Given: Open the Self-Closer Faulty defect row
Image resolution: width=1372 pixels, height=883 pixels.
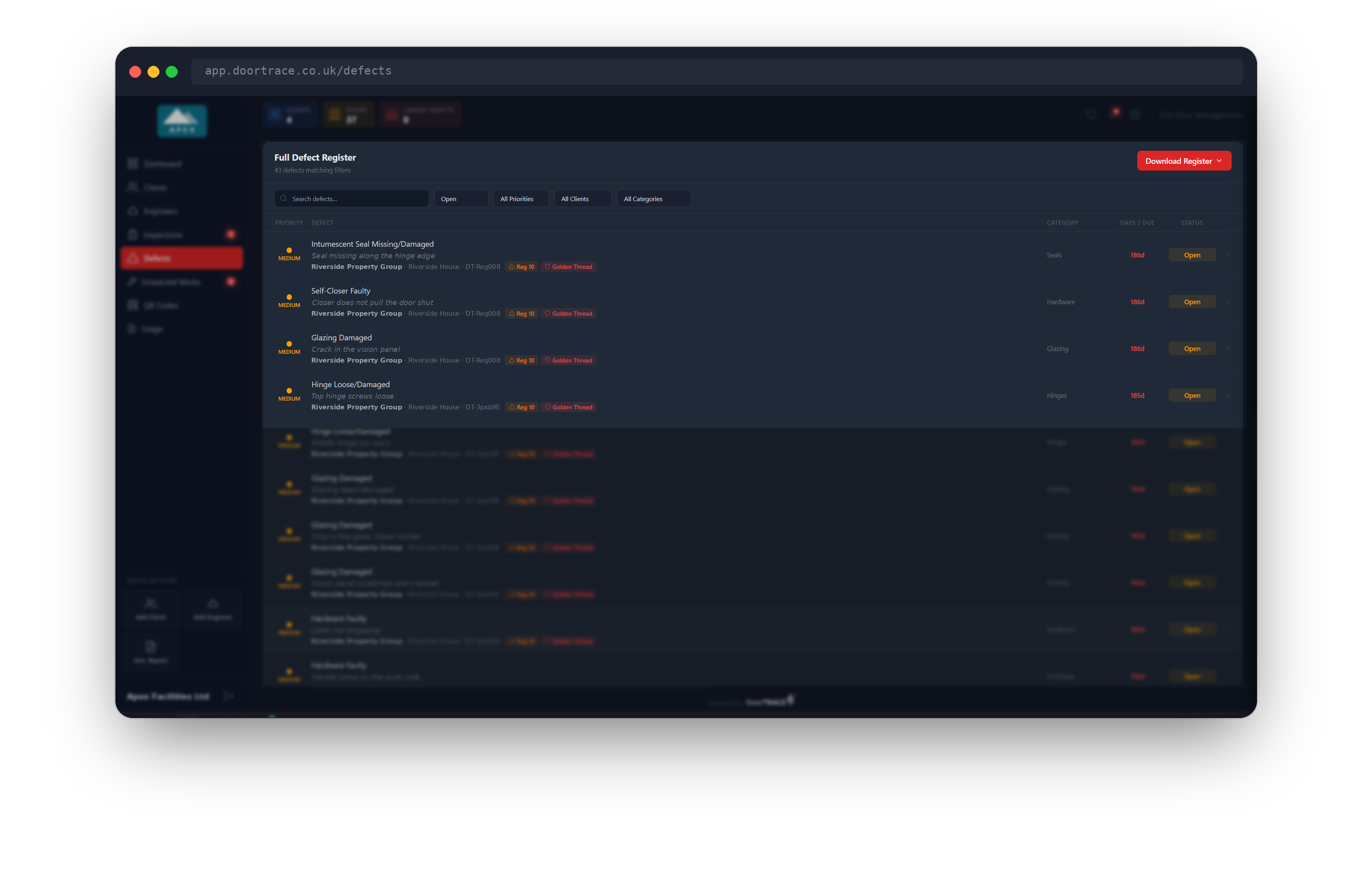Looking at the screenshot, I should tap(753, 302).
